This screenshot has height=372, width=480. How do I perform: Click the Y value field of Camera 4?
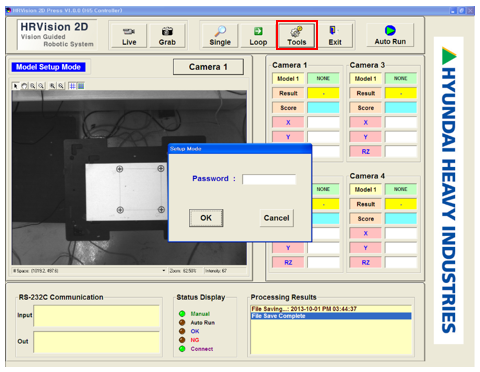tap(401, 248)
